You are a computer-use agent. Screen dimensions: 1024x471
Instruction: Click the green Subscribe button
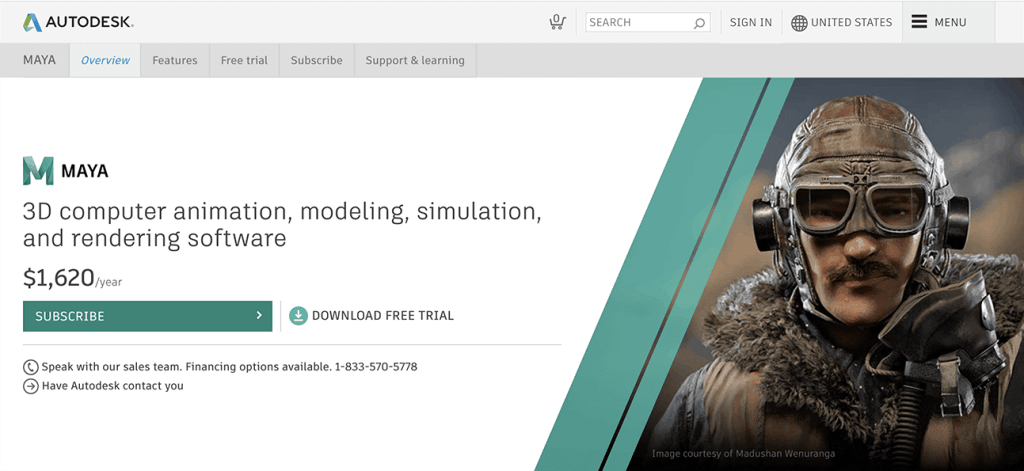[148, 316]
